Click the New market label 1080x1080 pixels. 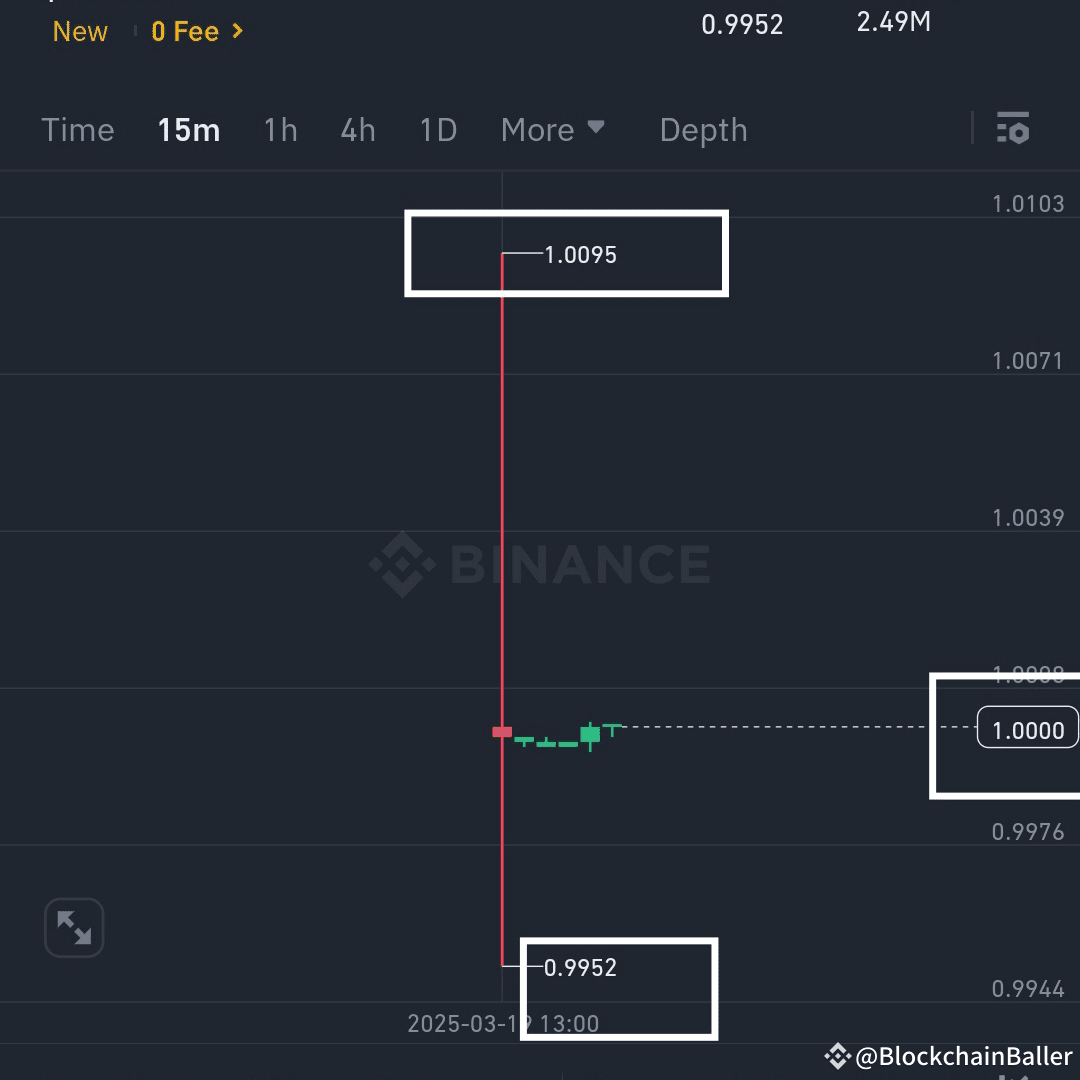click(x=80, y=31)
